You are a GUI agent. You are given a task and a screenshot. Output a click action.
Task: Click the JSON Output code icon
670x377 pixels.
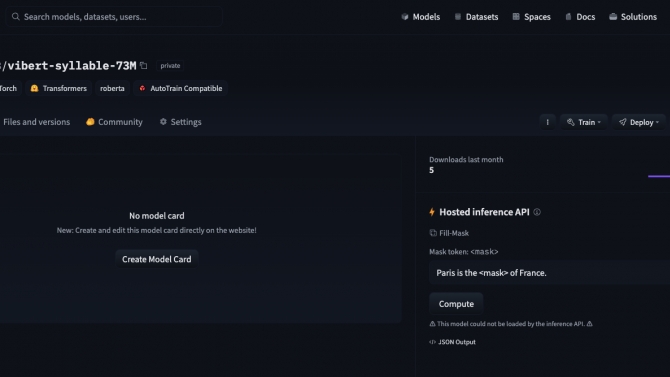(x=432, y=342)
